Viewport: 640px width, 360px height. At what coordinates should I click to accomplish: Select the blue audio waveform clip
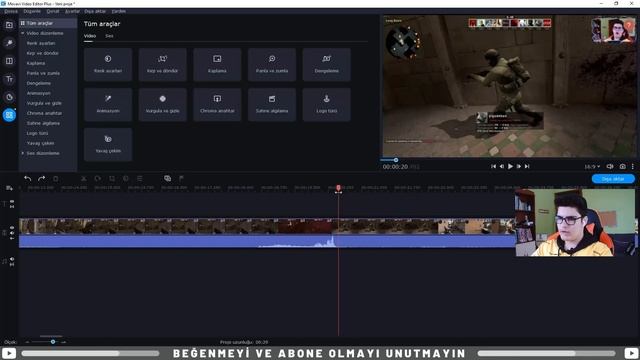(x=267, y=241)
